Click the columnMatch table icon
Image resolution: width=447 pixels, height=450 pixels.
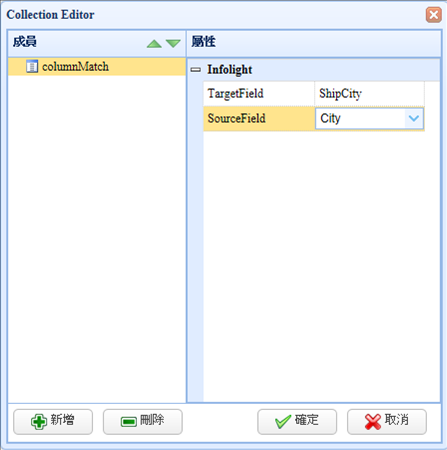click(x=32, y=66)
